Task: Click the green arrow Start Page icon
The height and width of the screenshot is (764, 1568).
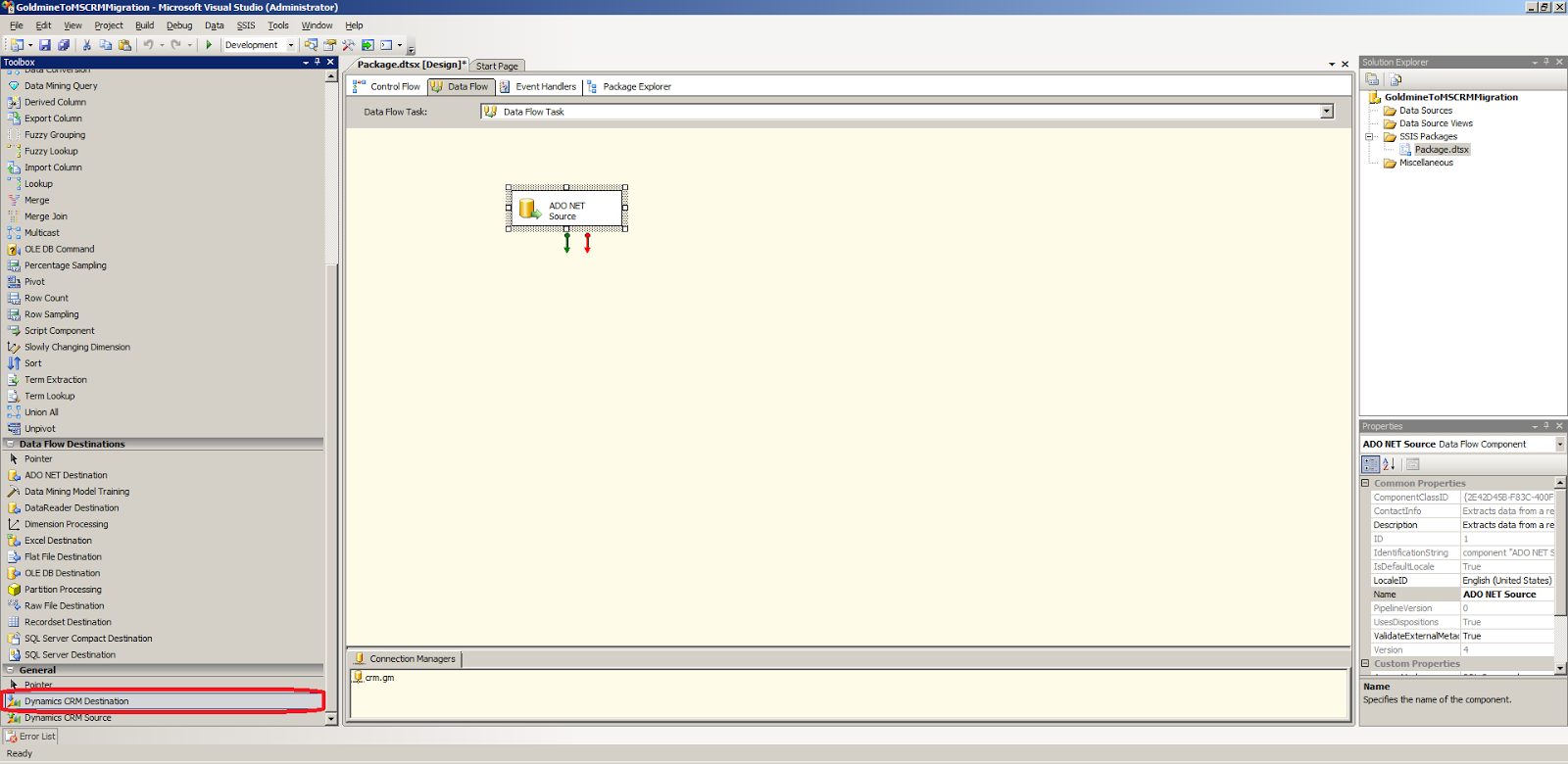Action: tap(367, 45)
